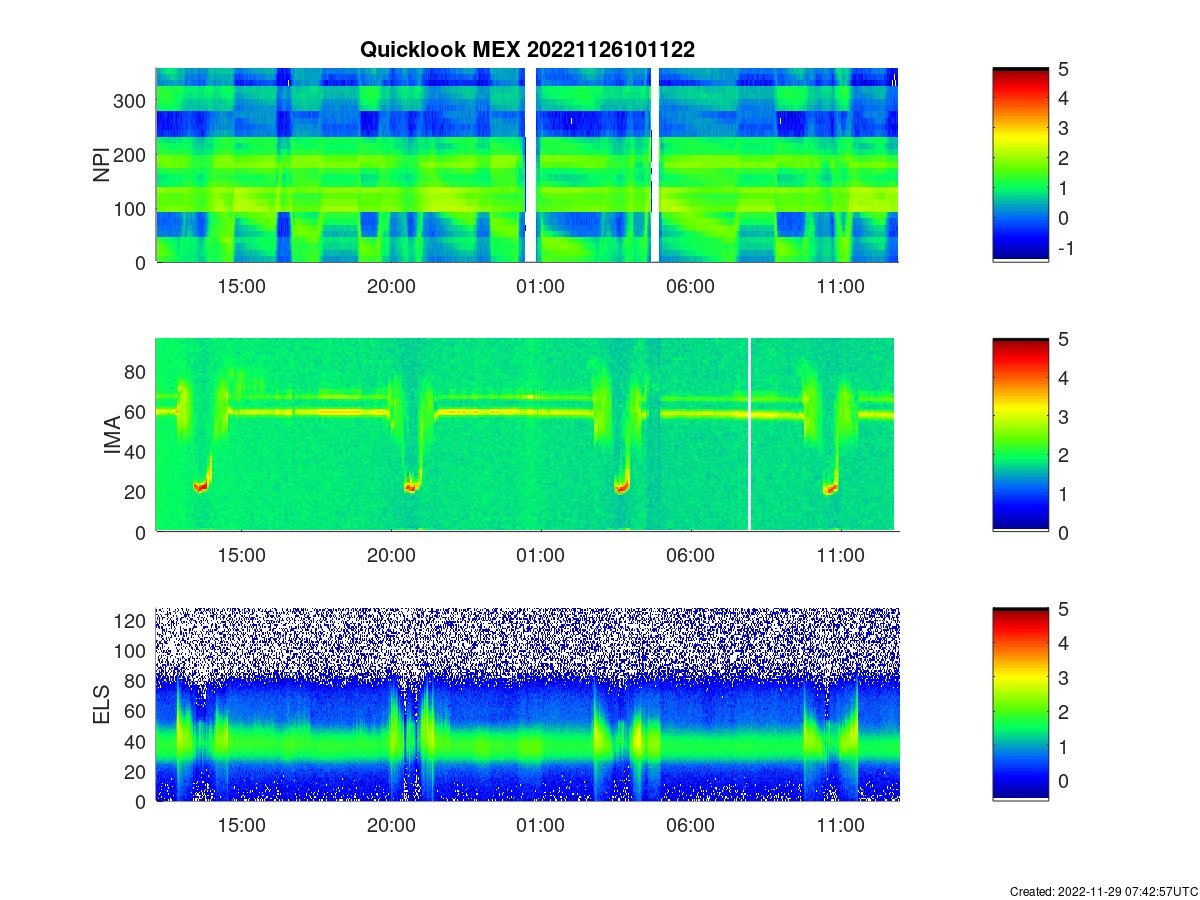Click the ELS plot color bar
Image resolution: width=1200 pixels, height=900 pixels.
pos(1020,704)
